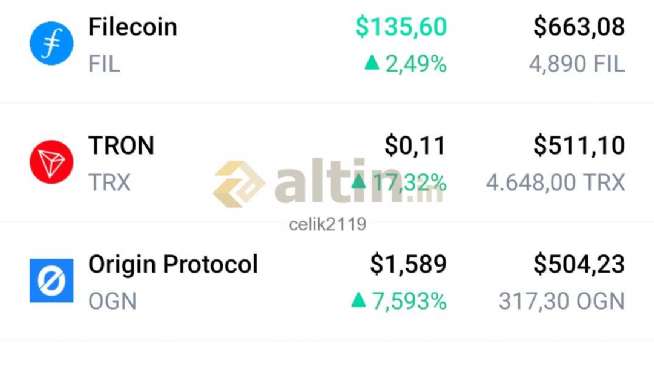Select the TRX ticker label

click(109, 183)
